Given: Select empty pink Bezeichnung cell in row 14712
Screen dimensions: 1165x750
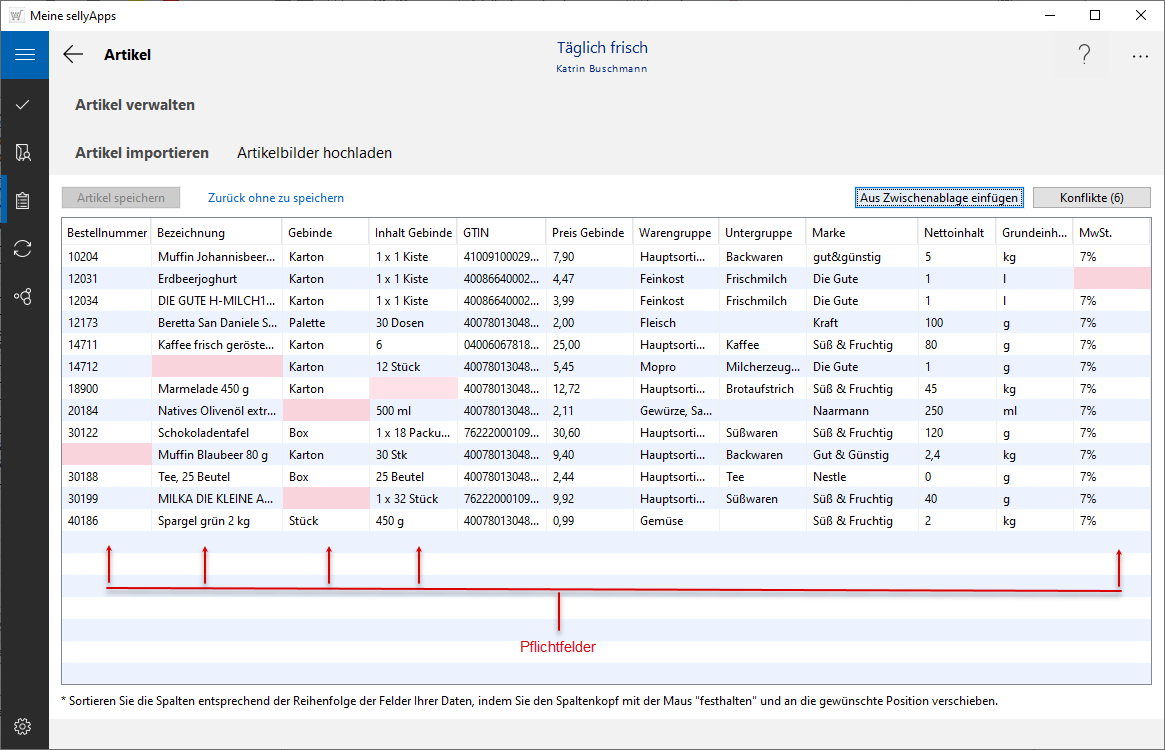Looking at the screenshot, I should [x=216, y=367].
